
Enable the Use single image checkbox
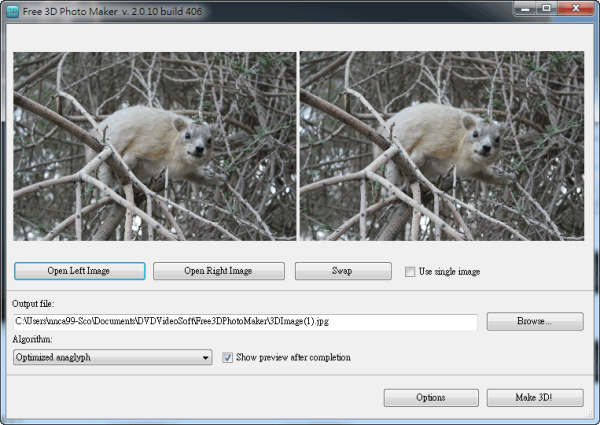[x=410, y=272]
